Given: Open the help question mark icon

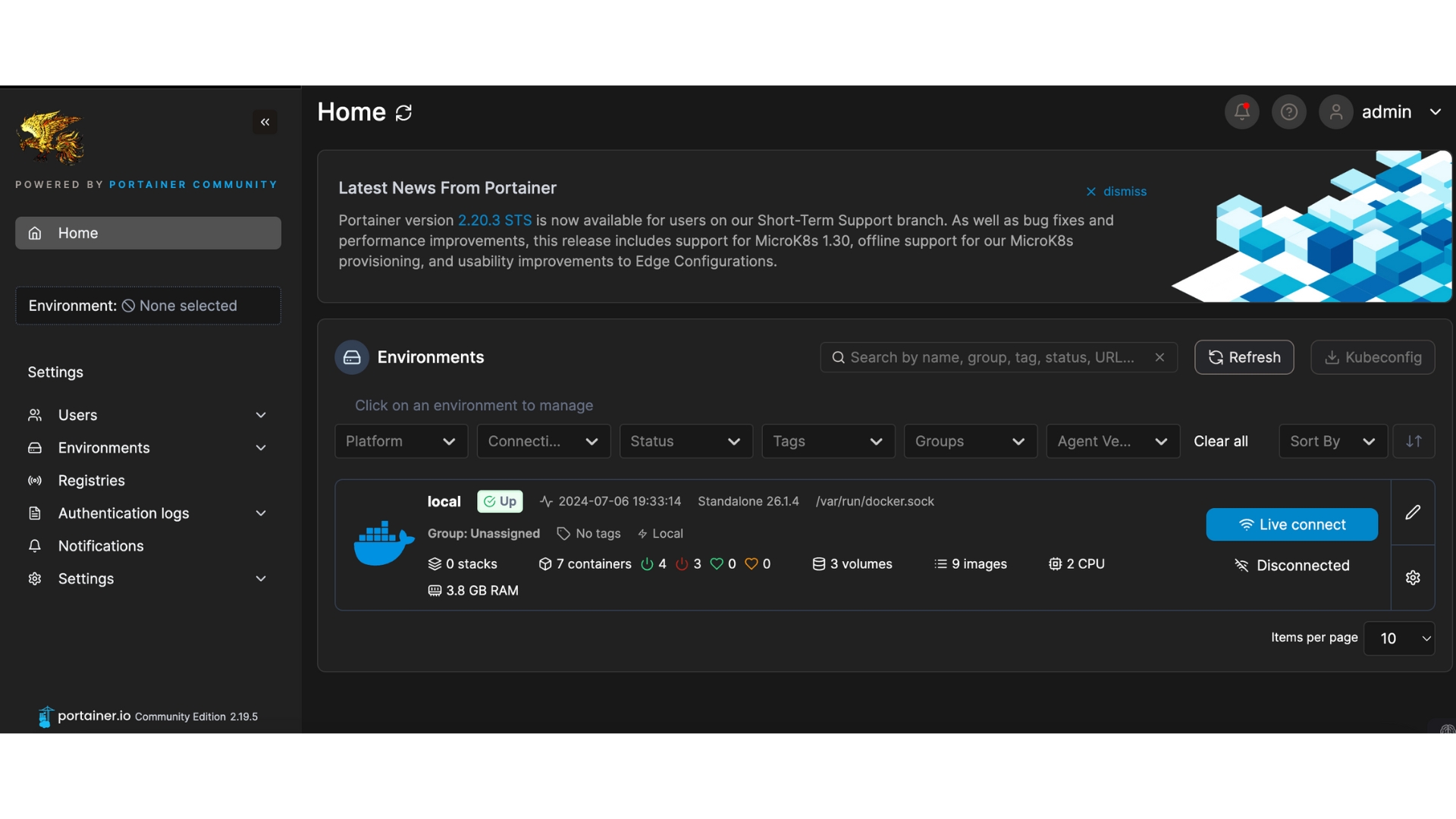Looking at the screenshot, I should (x=1288, y=112).
